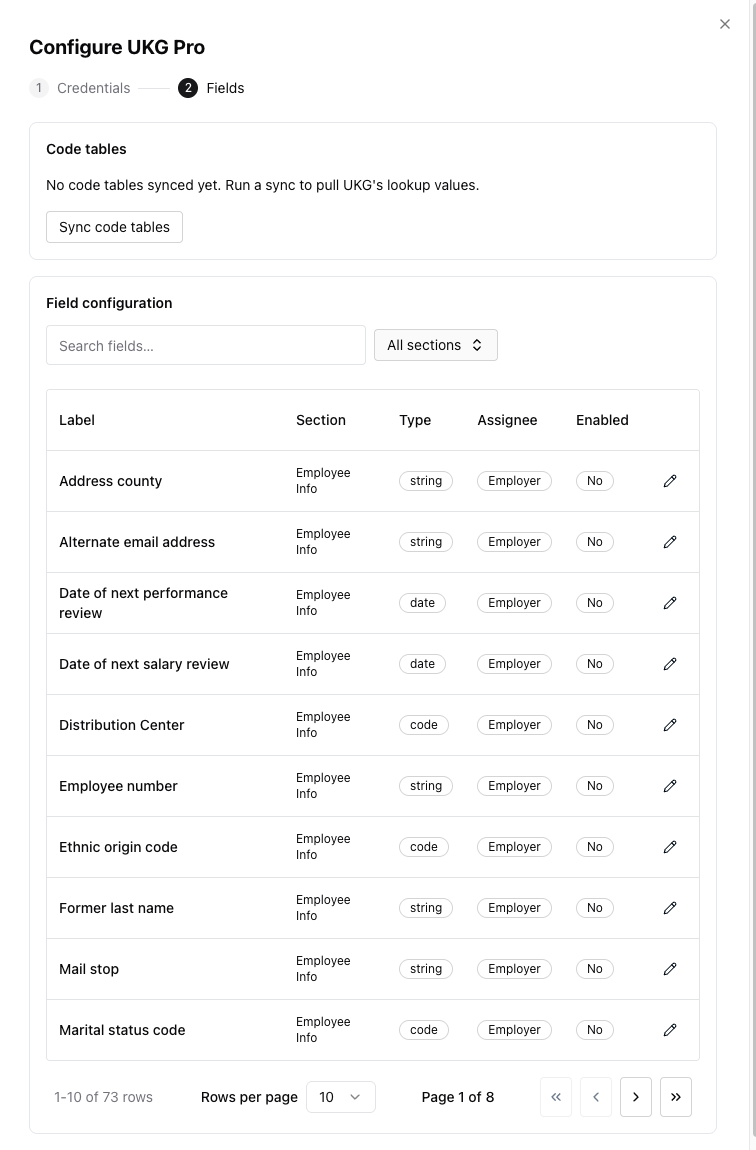The height and width of the screenshot is (1150, 756).
Task: Edit the Mail stop field
Action: click(x=669, y=969)
